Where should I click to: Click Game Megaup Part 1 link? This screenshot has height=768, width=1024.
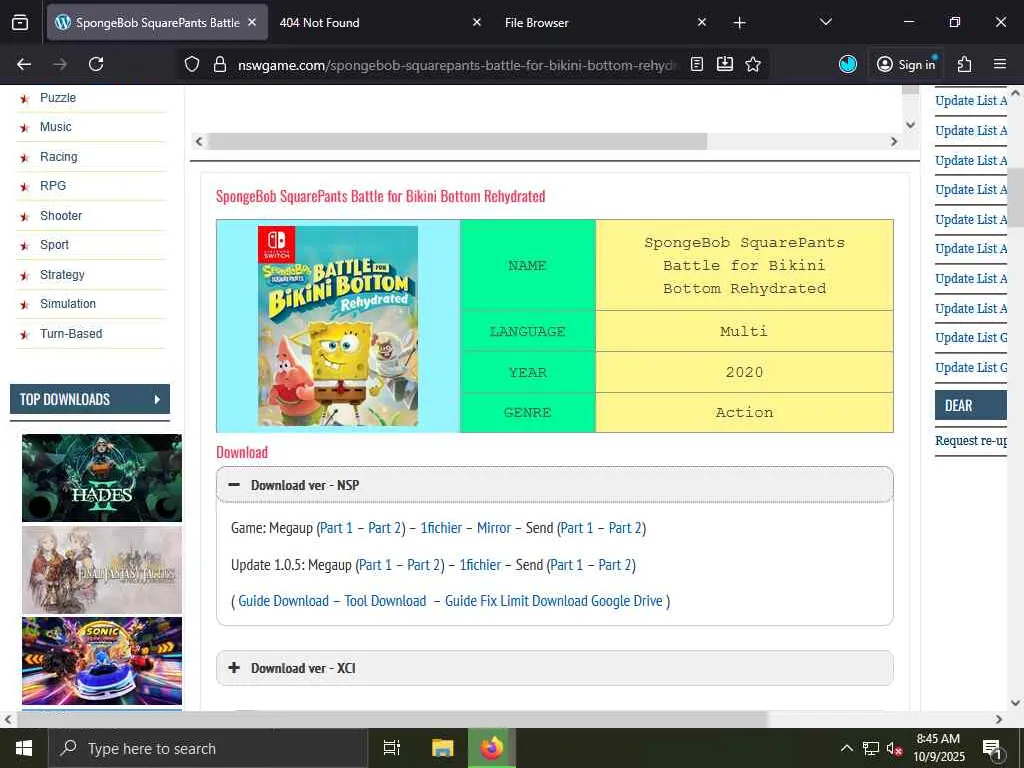coord(336,528)
